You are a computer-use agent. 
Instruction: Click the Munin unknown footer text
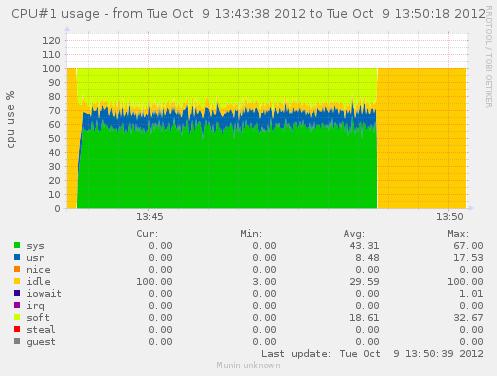click(x=248, y=365)
